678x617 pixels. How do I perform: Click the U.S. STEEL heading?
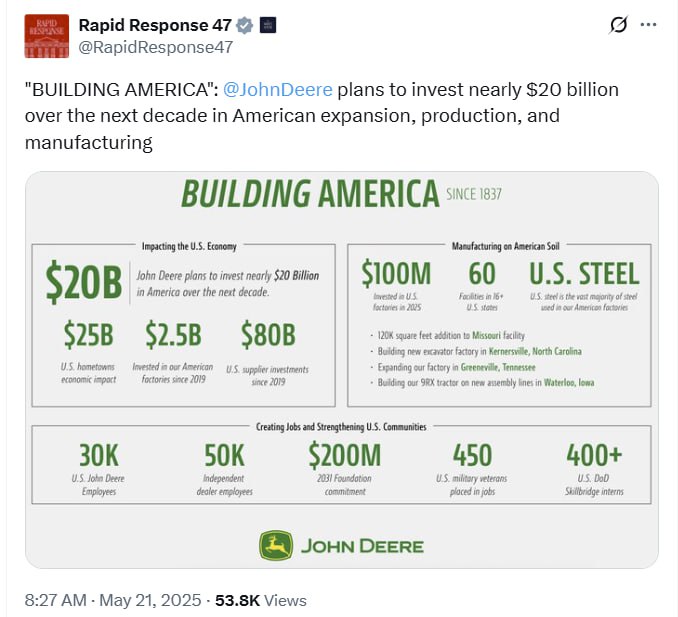584,274
